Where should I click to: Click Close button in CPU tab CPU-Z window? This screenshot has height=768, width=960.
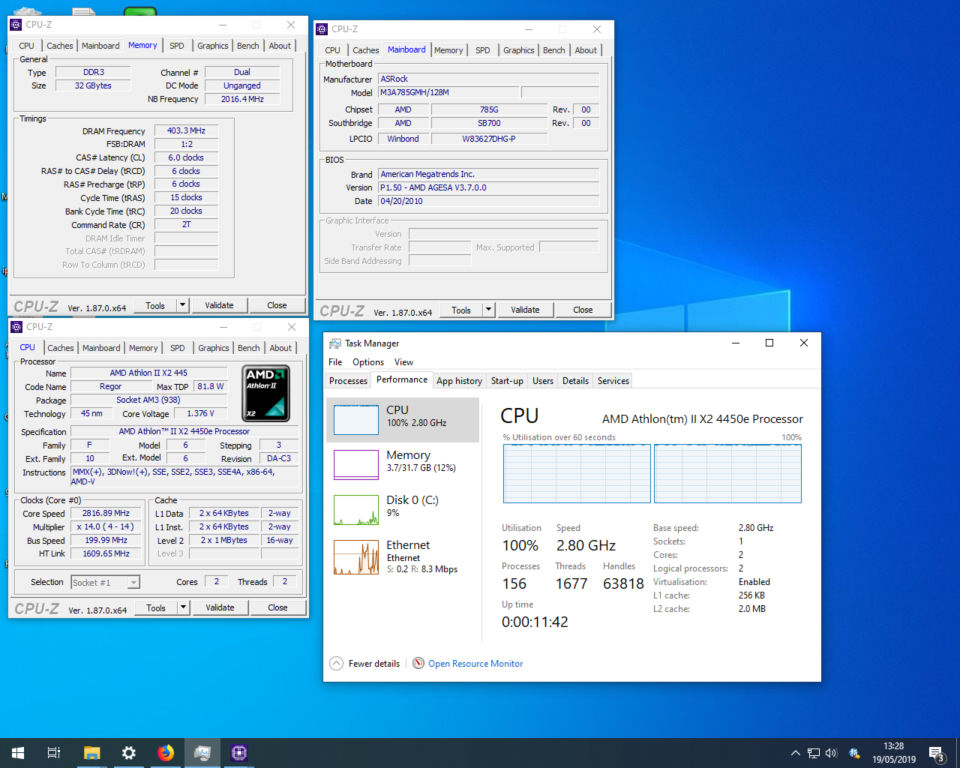[277, 607]
